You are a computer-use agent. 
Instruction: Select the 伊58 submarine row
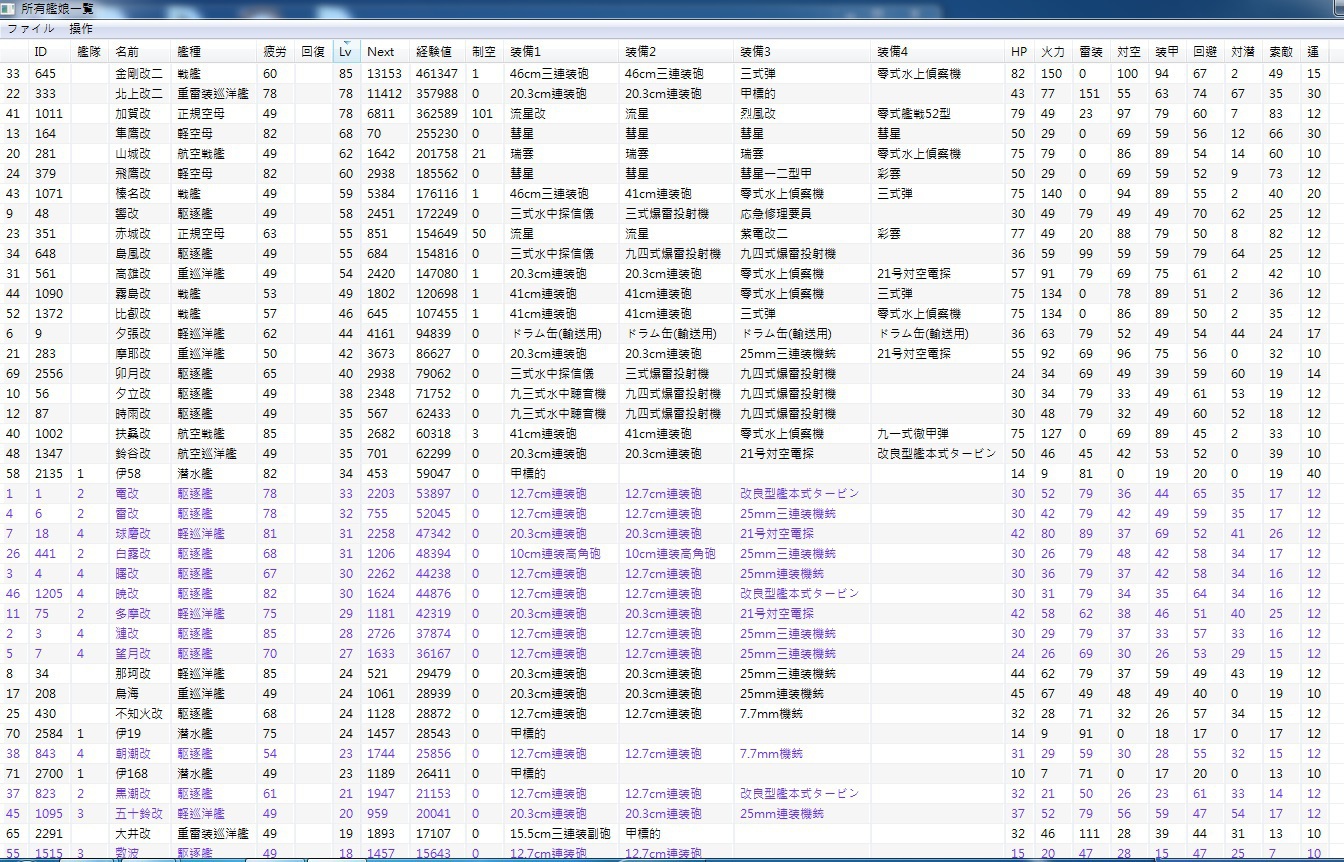(x=127, y=474)
